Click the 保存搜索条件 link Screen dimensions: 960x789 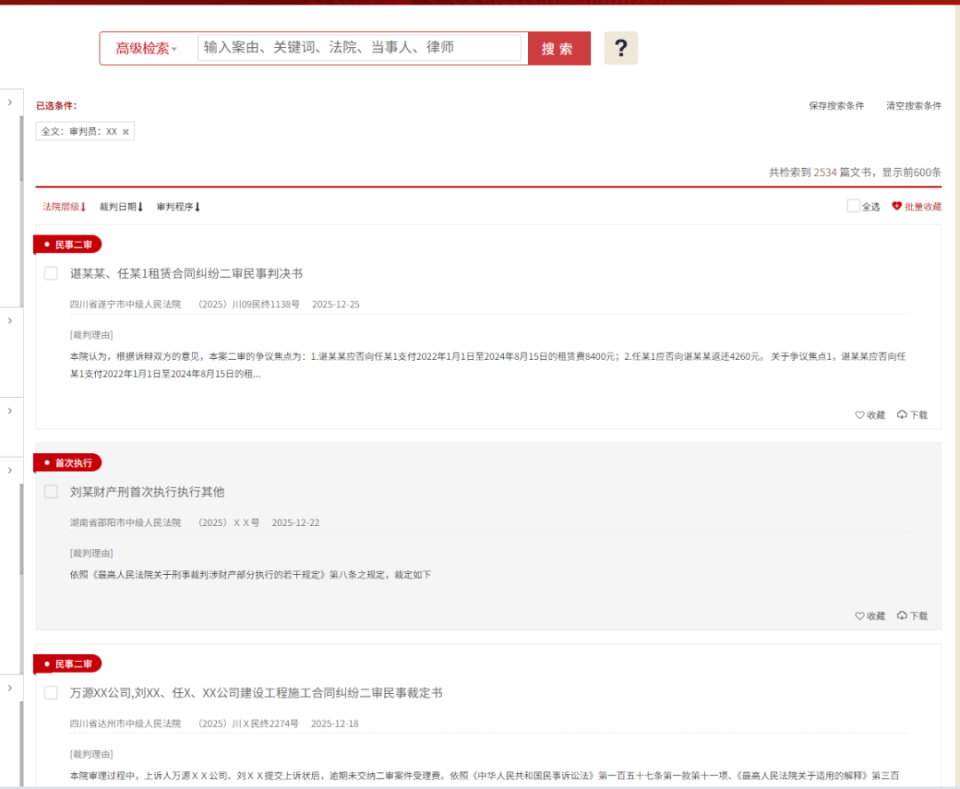[836, 105]
